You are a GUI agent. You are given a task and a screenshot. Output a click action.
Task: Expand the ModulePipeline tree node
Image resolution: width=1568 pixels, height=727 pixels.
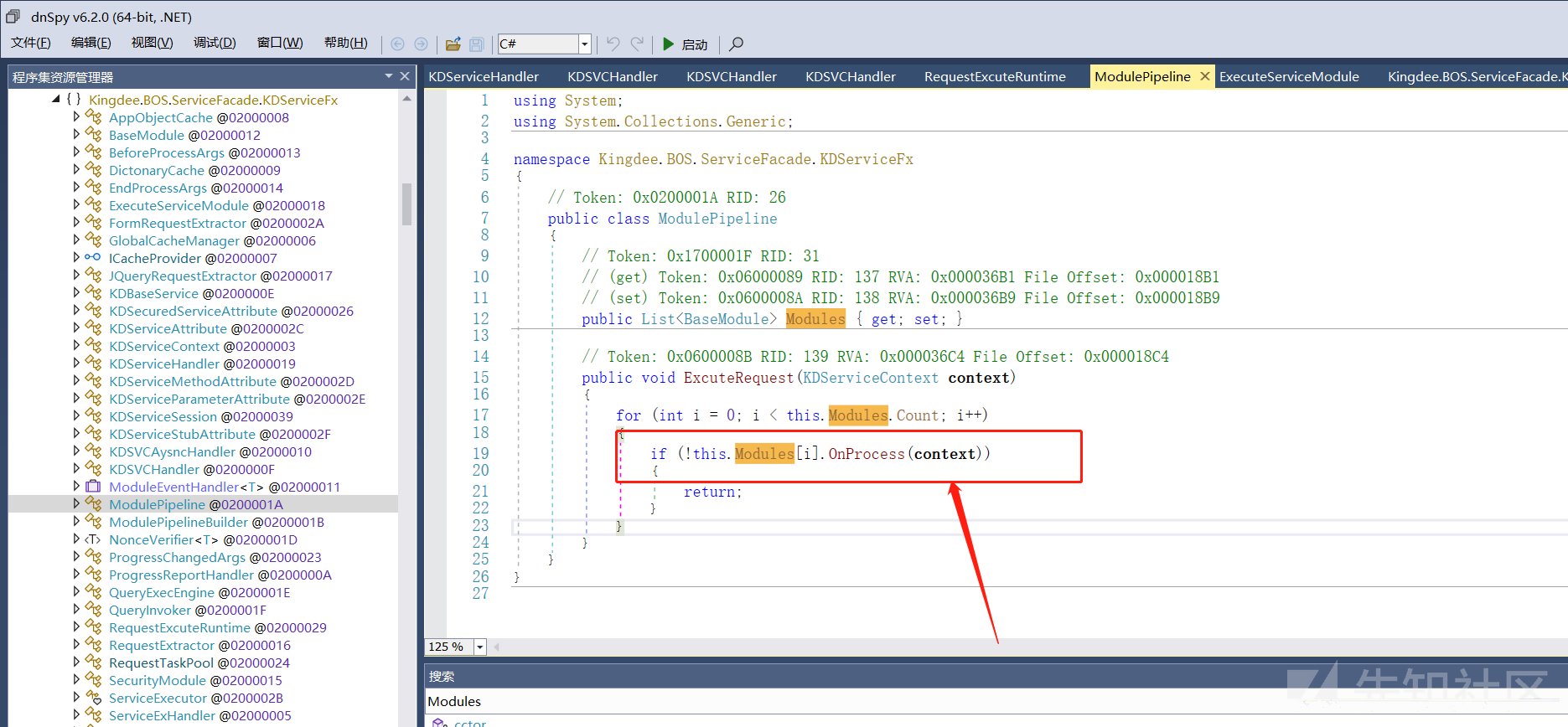(76, 504)
